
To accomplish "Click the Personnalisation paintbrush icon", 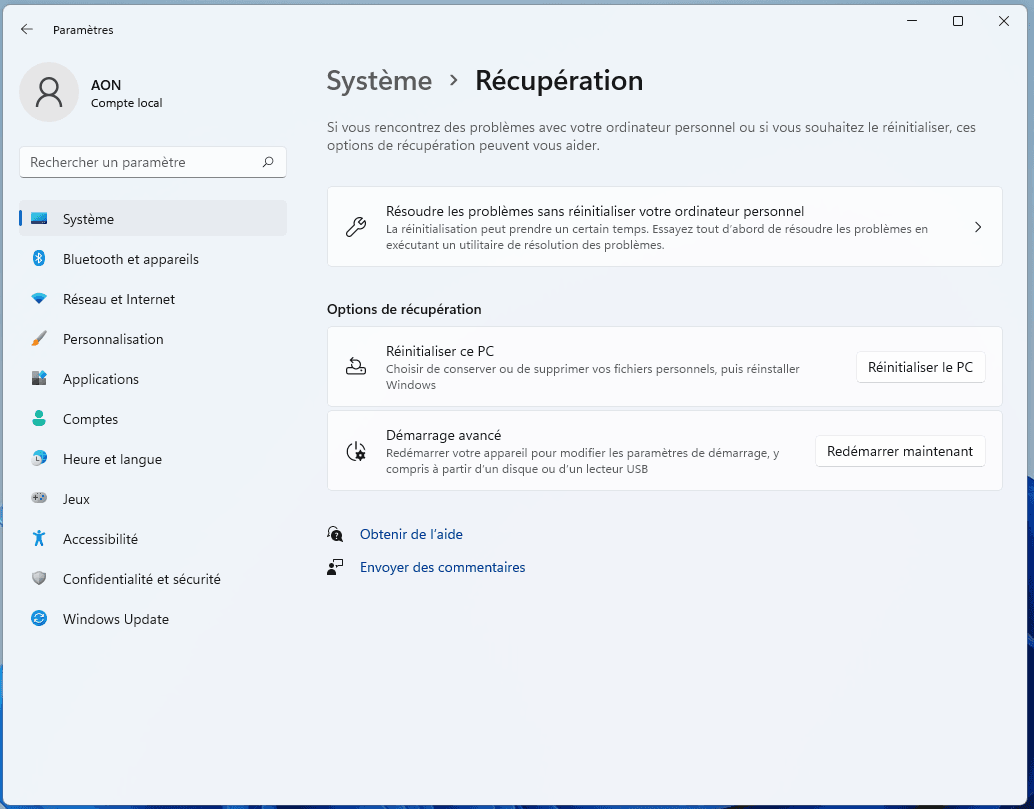I will pos(39,339).
